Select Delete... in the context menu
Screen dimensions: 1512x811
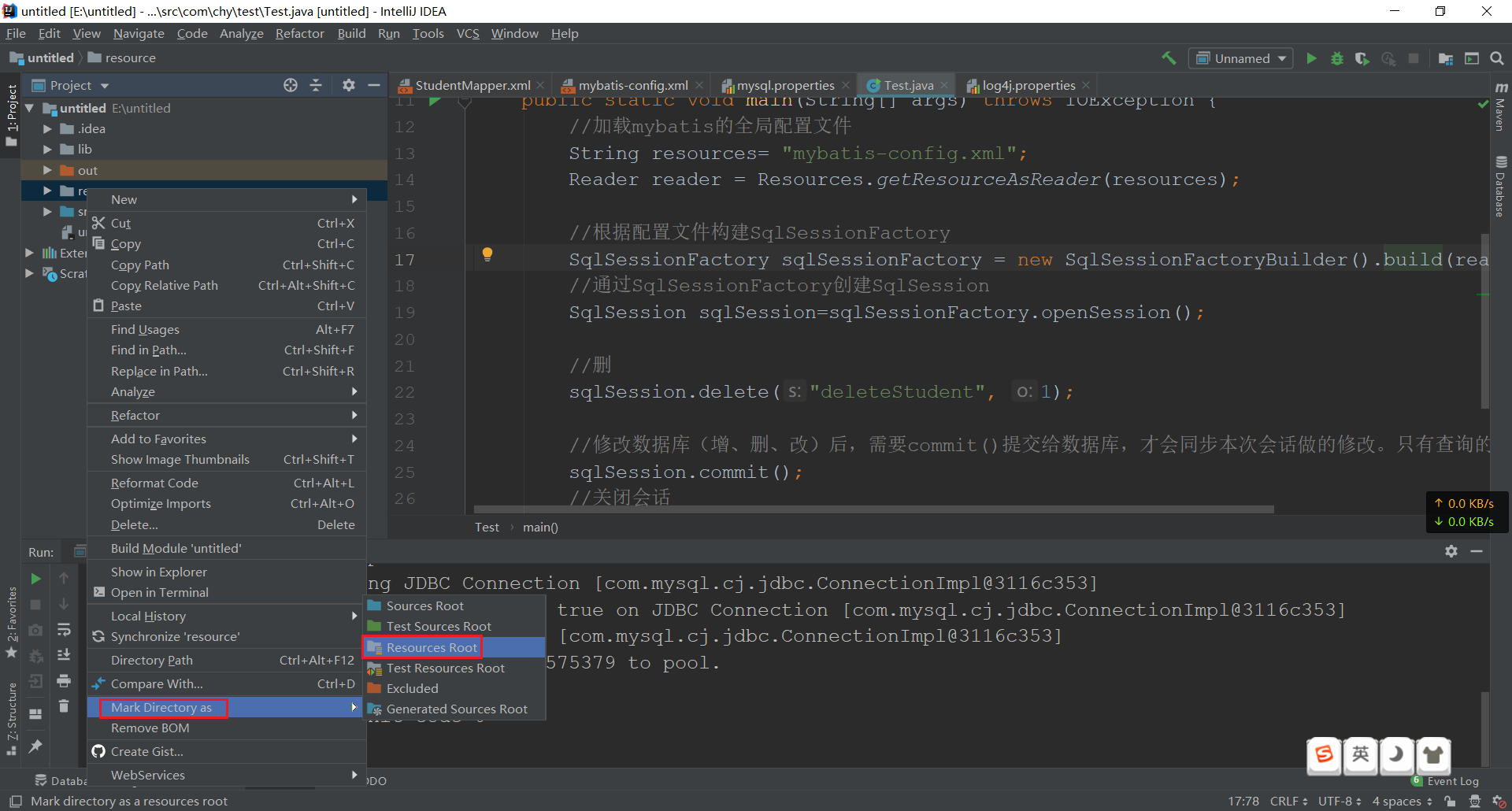tap(226, 524)
